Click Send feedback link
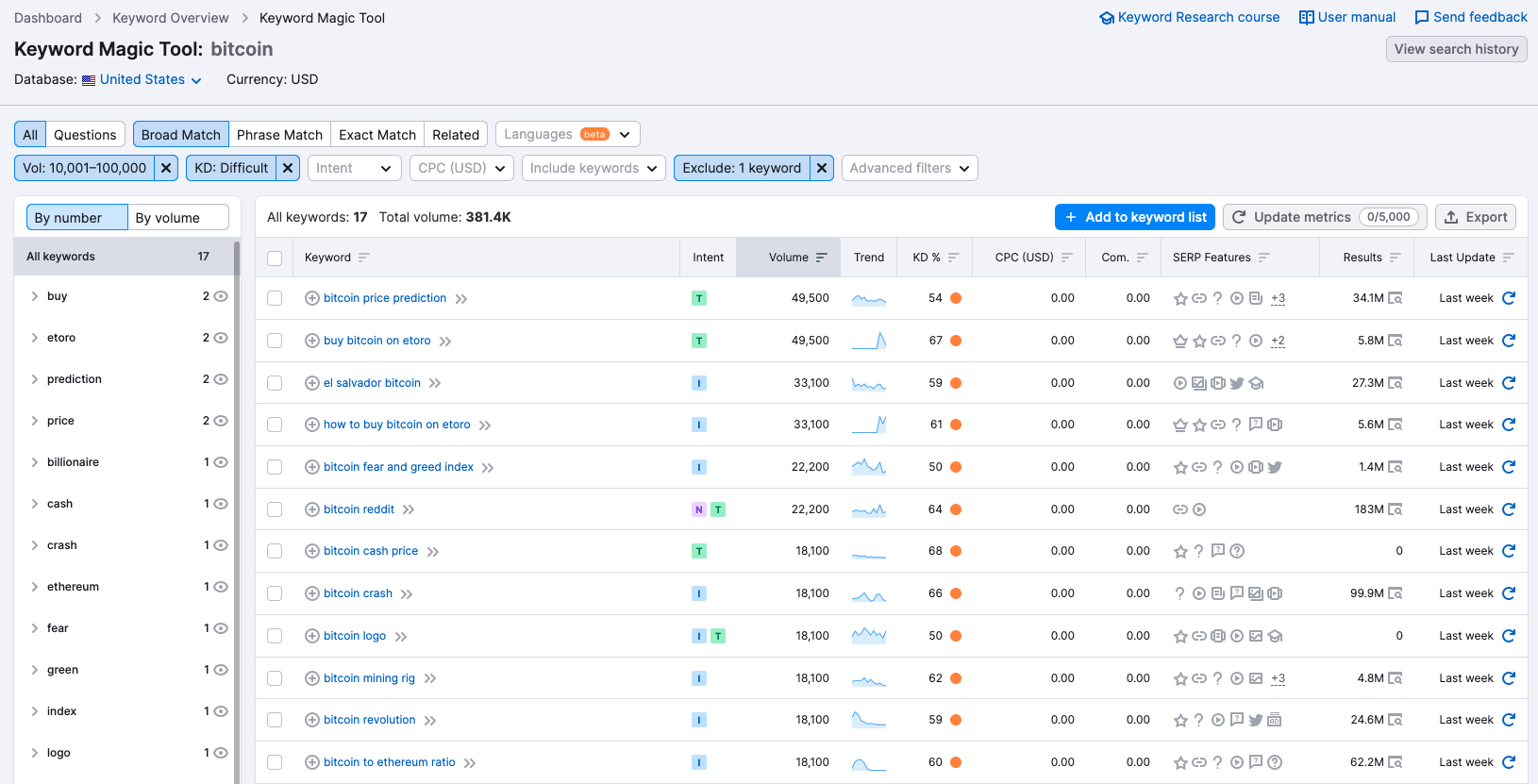This screenshot has width=1538, height=784. (1471, 17)
